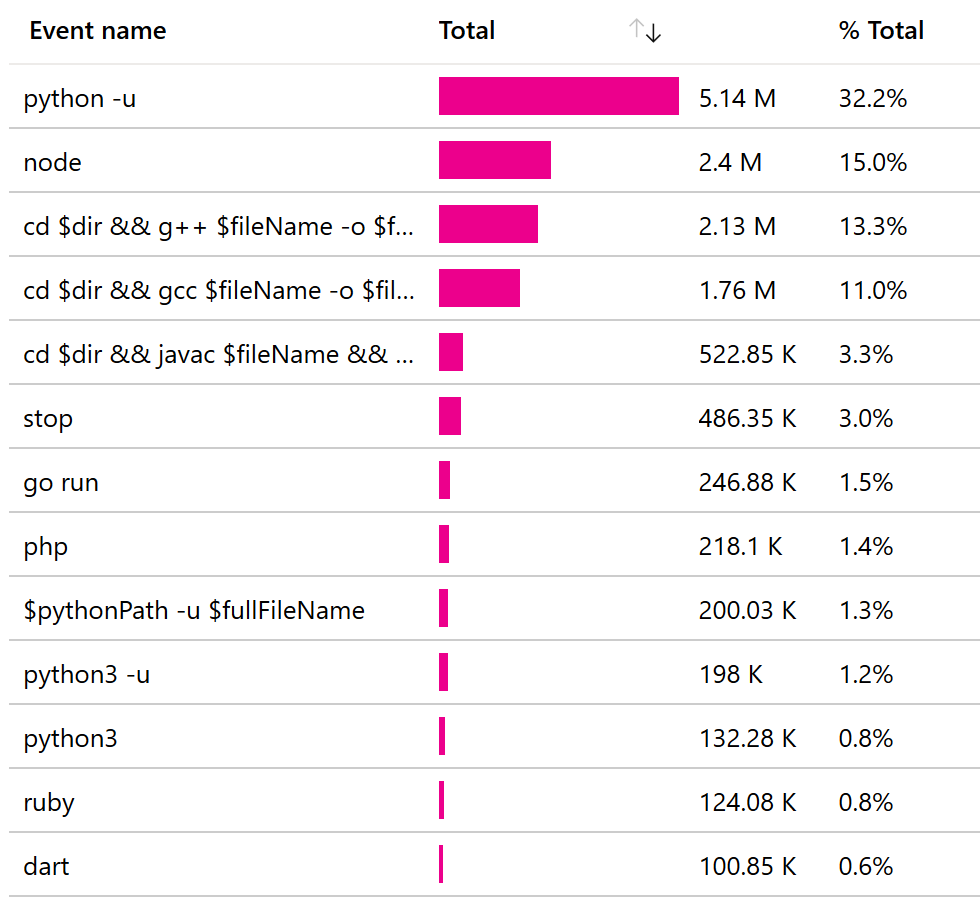Click the python3 -u event name
Image resolution: width=980 pixels, height=904 pixels.
pyautogui.click(x=87, y=674)
